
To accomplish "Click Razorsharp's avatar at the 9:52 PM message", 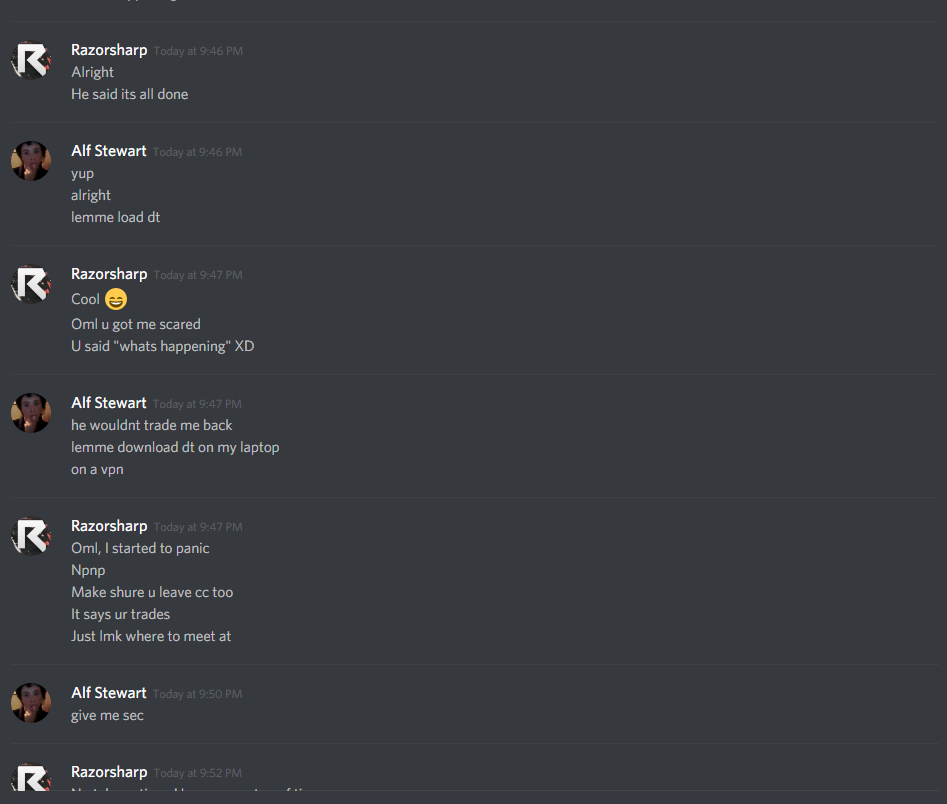I will point(31,777).
